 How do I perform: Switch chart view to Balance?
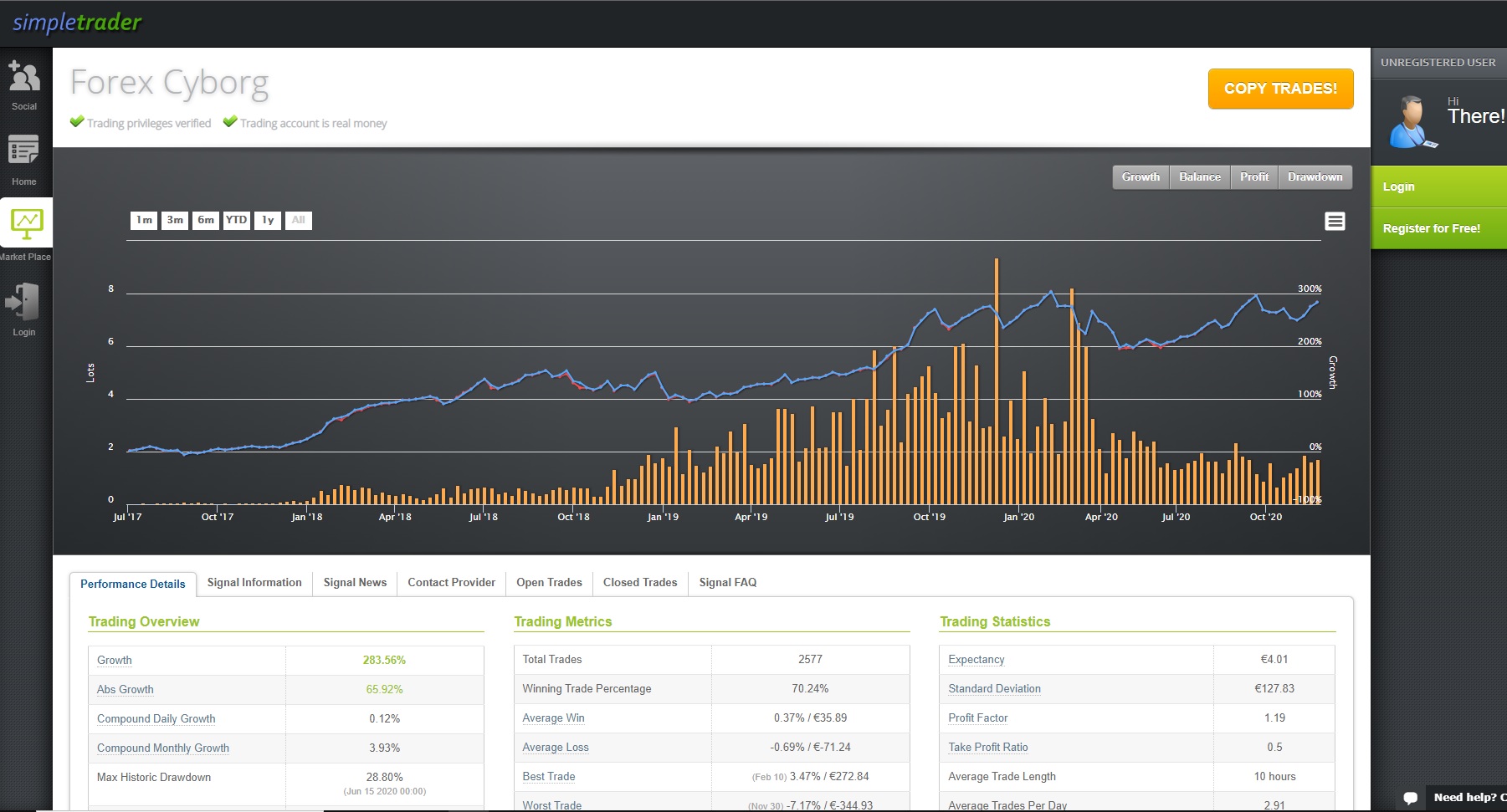pyautogui.click(x=1199, y=177)
